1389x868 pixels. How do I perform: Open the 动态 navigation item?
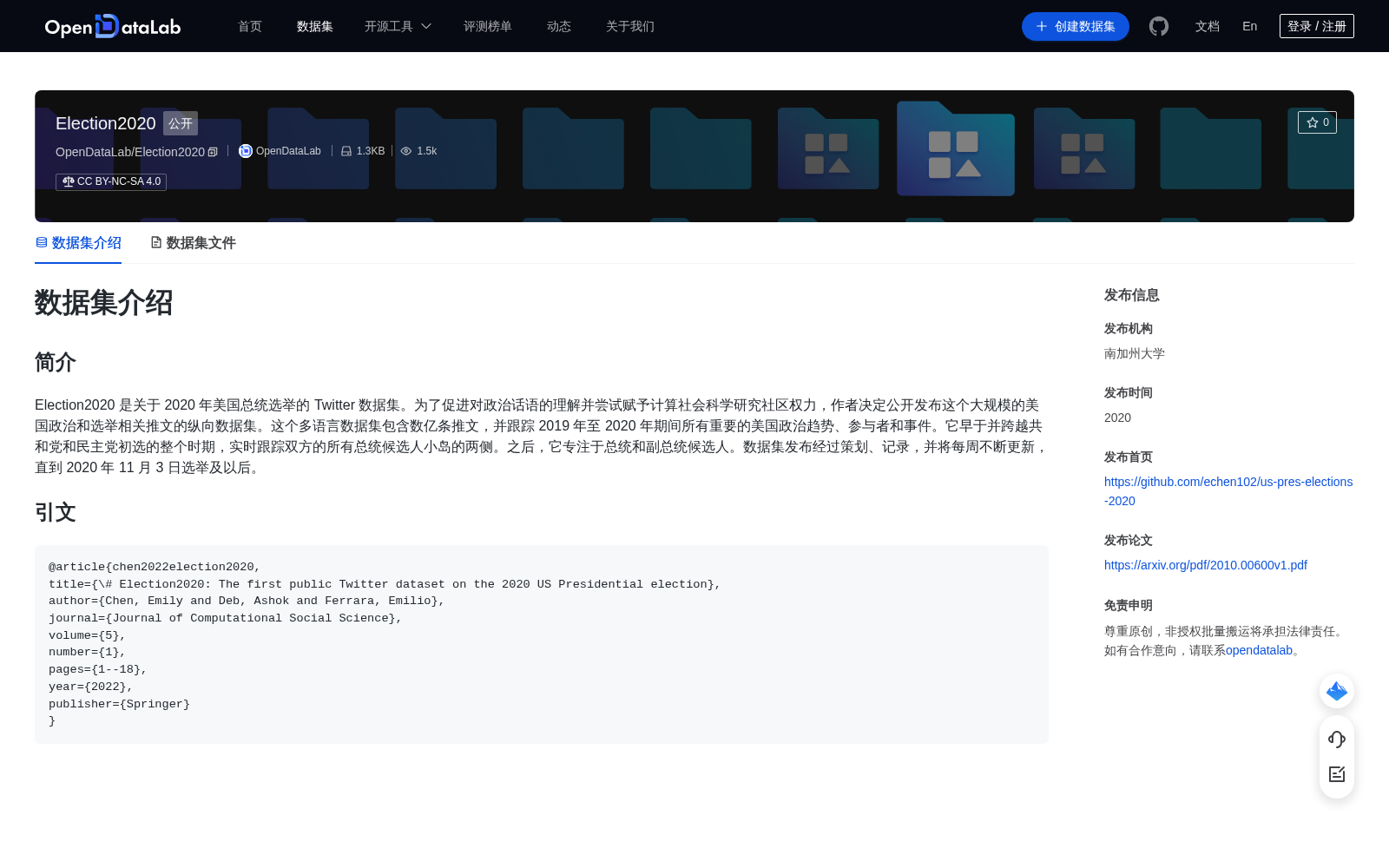559,26
